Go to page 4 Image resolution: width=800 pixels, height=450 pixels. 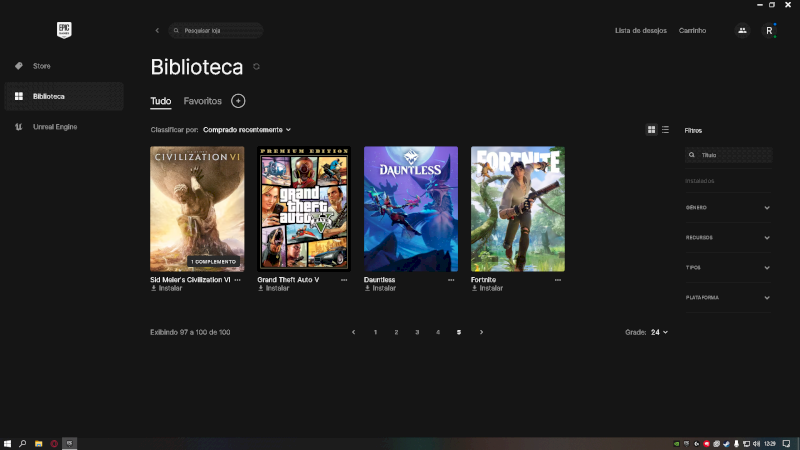point(438,332)
